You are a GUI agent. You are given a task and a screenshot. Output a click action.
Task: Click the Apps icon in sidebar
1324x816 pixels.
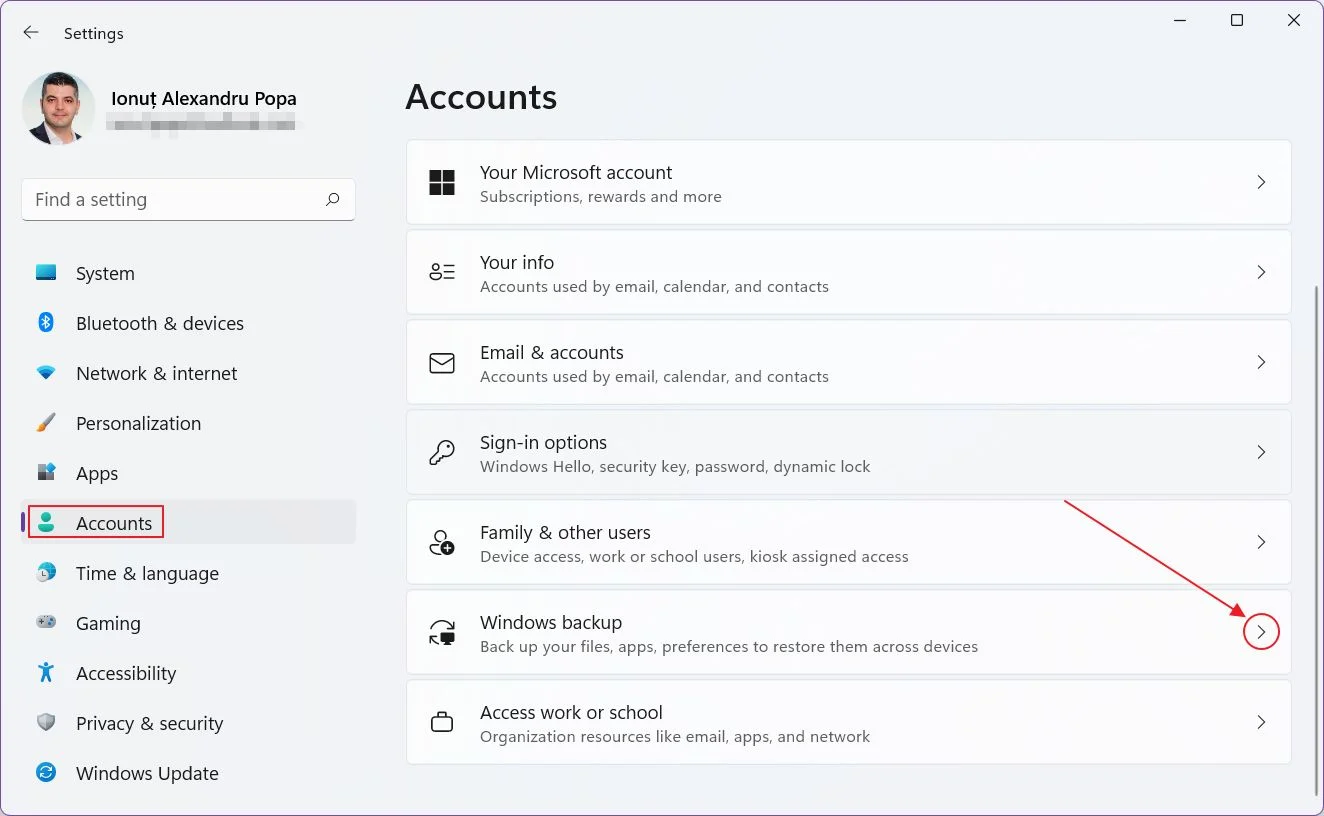click(x=46, y=473)
